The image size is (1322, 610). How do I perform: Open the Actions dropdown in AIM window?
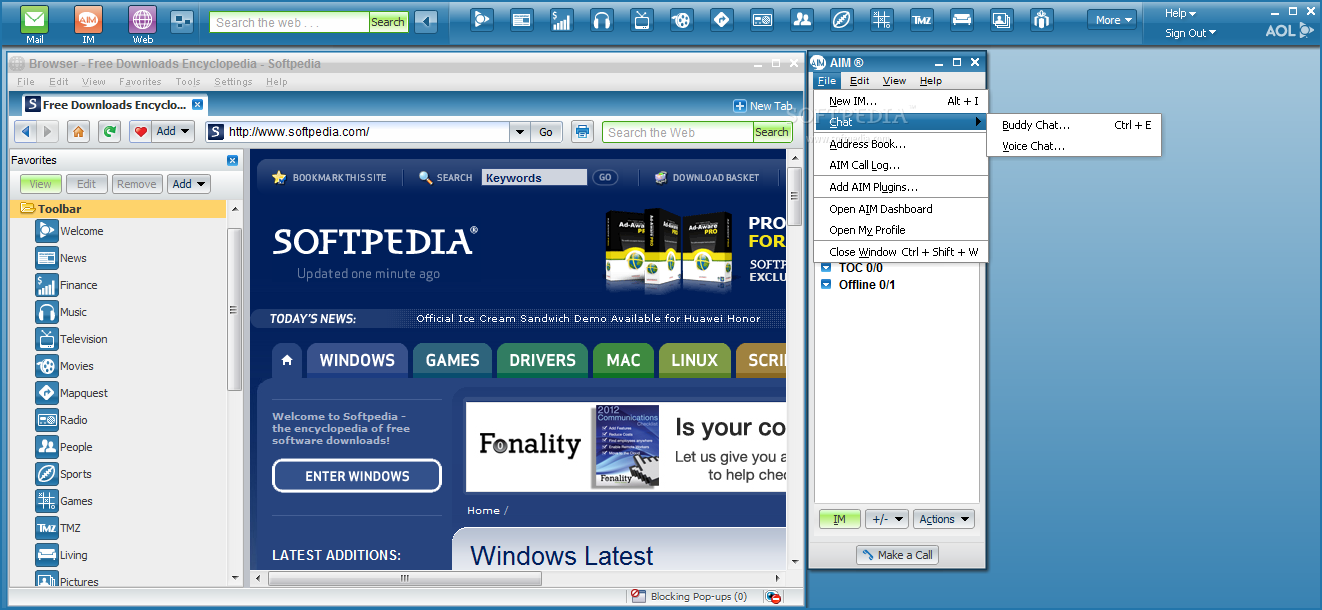coord(944,519)
